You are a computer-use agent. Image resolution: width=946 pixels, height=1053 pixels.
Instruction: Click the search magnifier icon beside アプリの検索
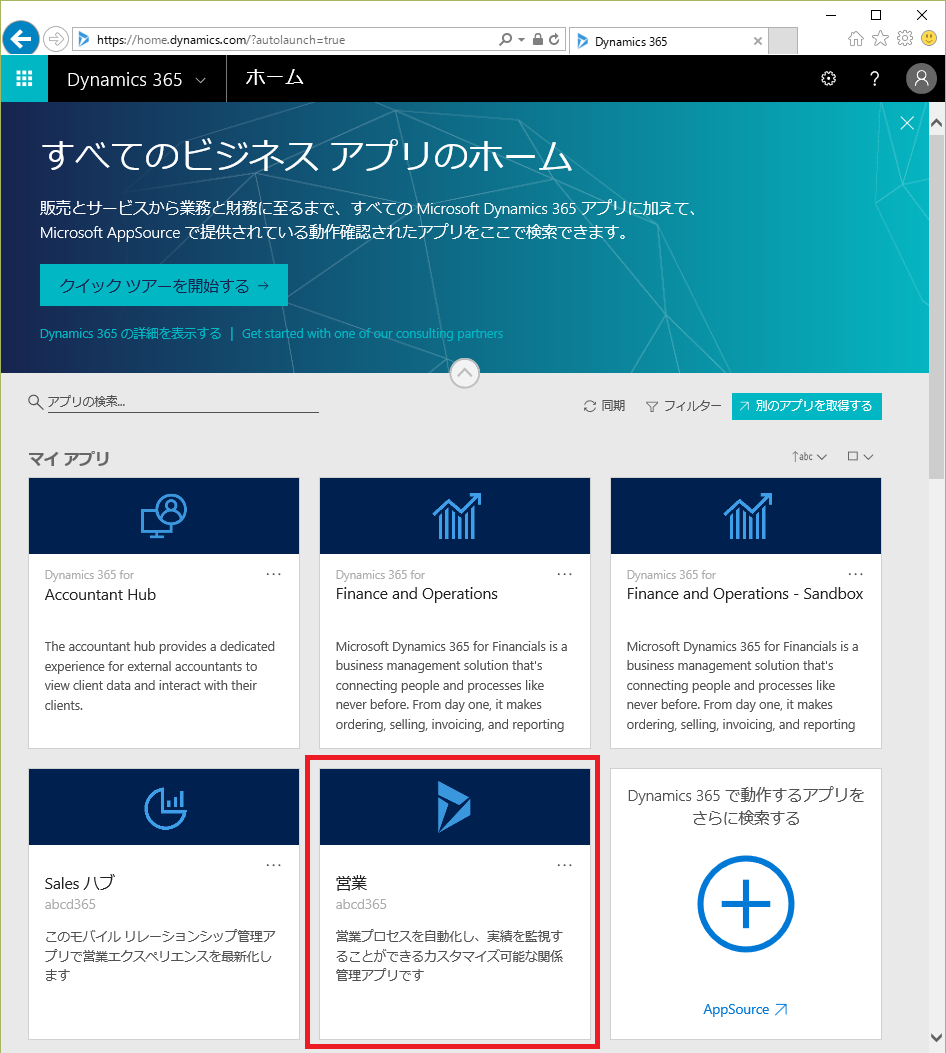coord(36,402)
